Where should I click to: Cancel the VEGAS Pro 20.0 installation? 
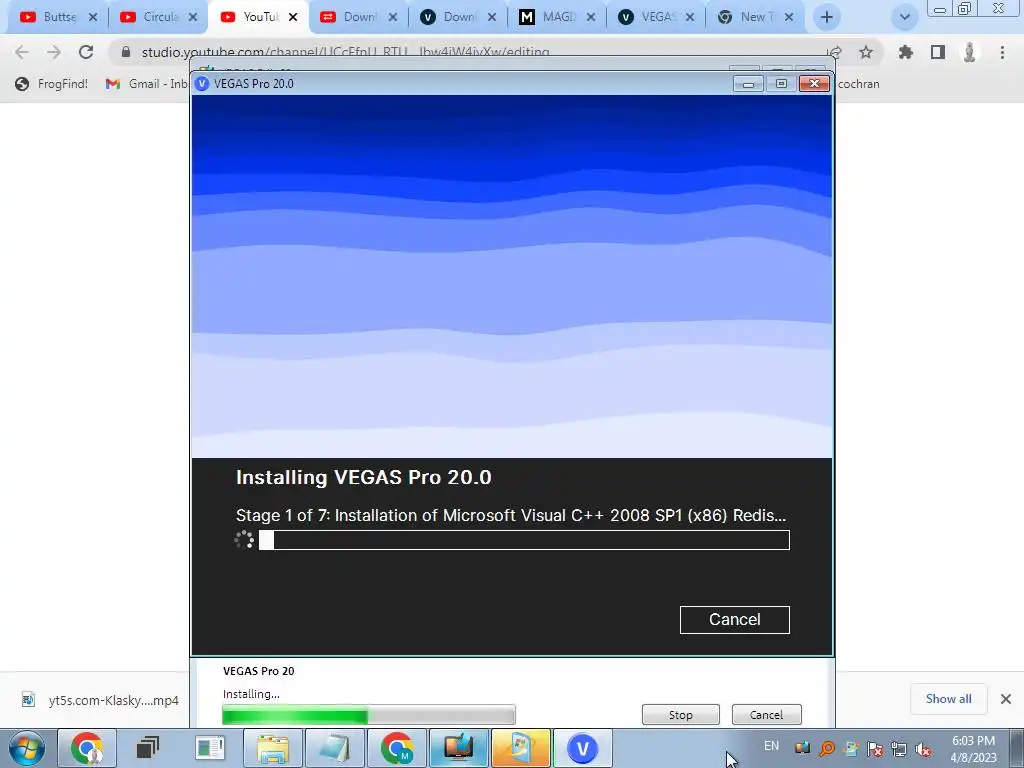734,619
